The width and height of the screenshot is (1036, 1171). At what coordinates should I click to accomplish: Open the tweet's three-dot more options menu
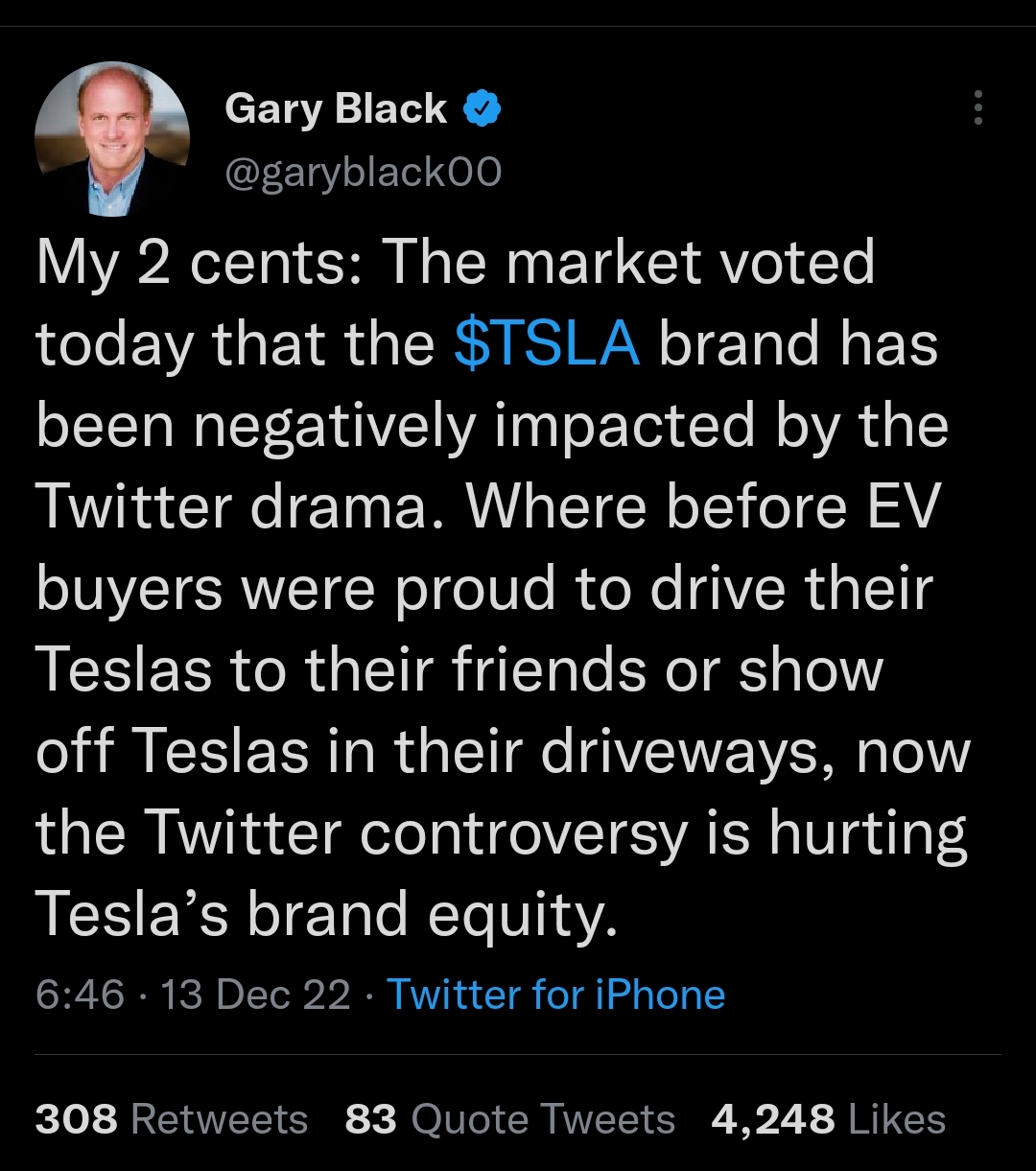[977, 108]
